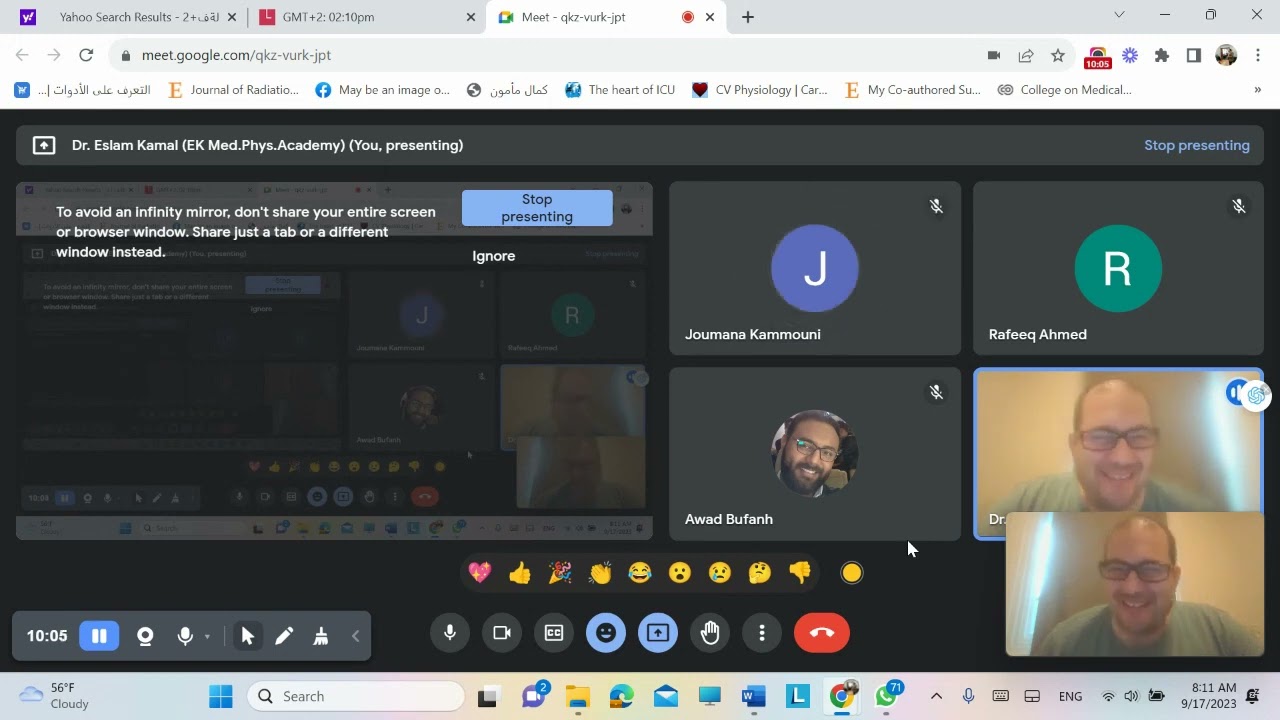The image size is (1280, 720).
Task: Send the surprised face reaction
Action: [x=680, y=573]
